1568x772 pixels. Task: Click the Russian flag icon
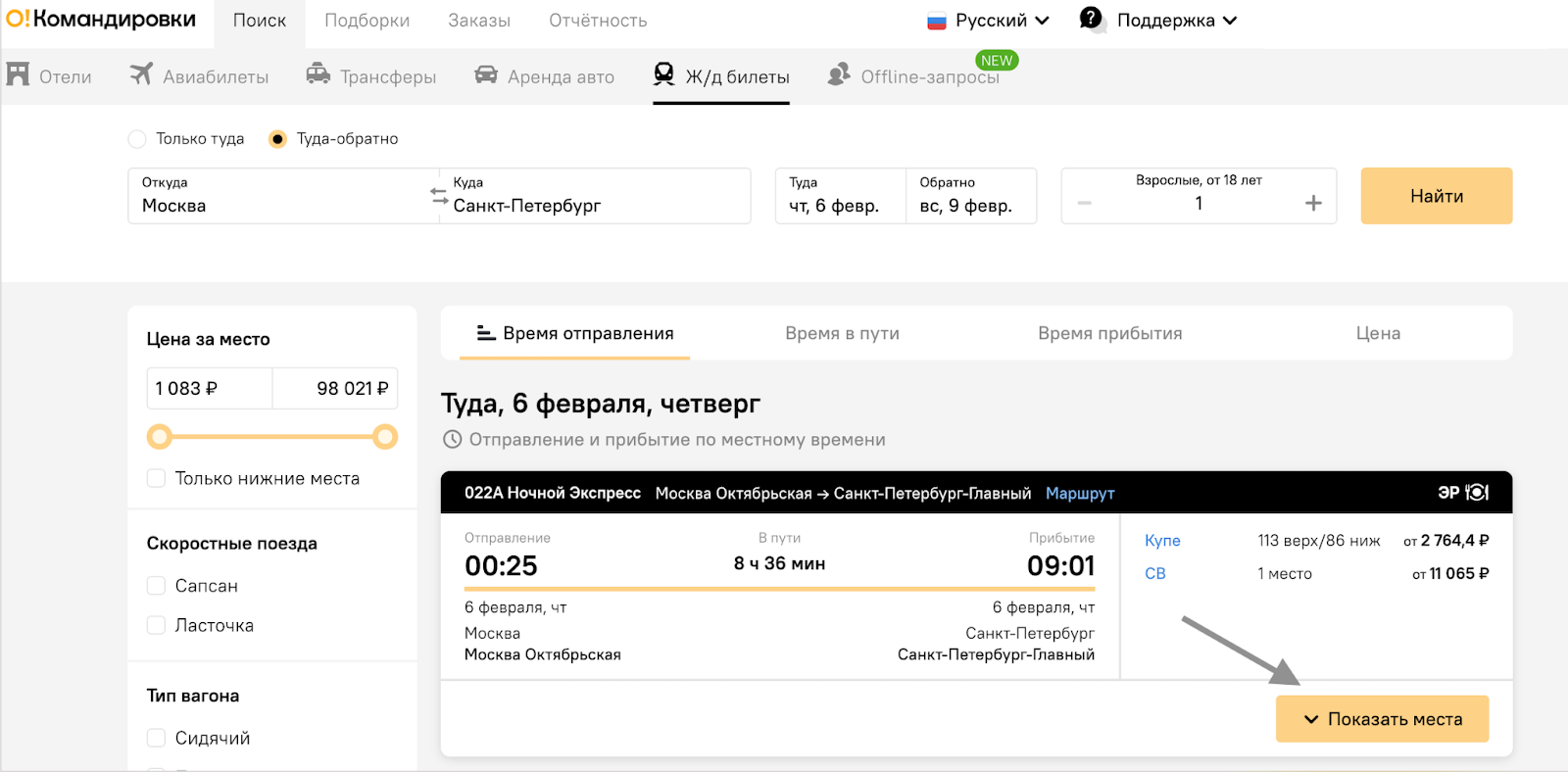937,21
